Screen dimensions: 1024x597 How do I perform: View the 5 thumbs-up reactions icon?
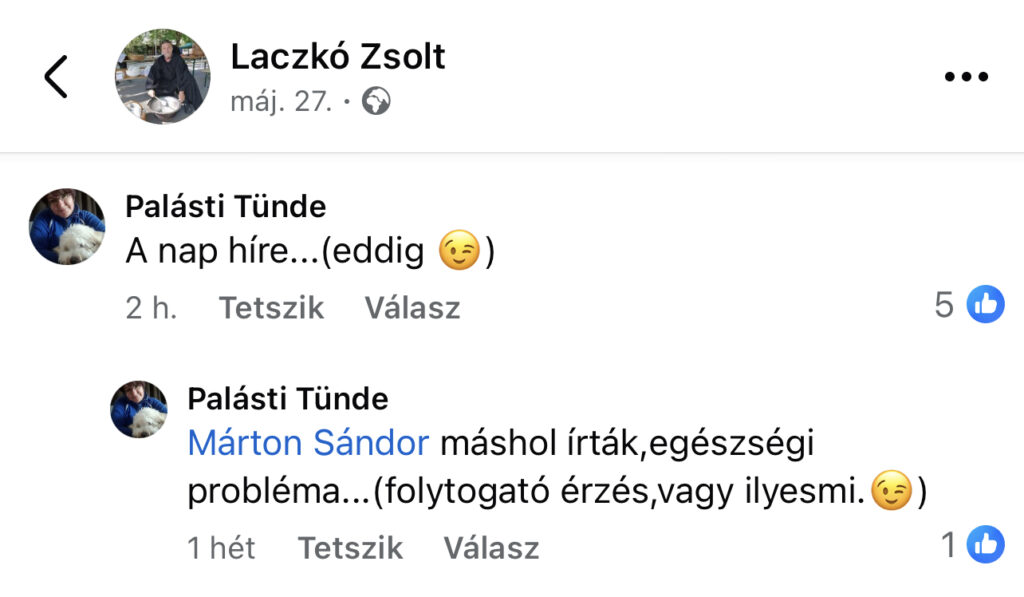coord(985,304)
